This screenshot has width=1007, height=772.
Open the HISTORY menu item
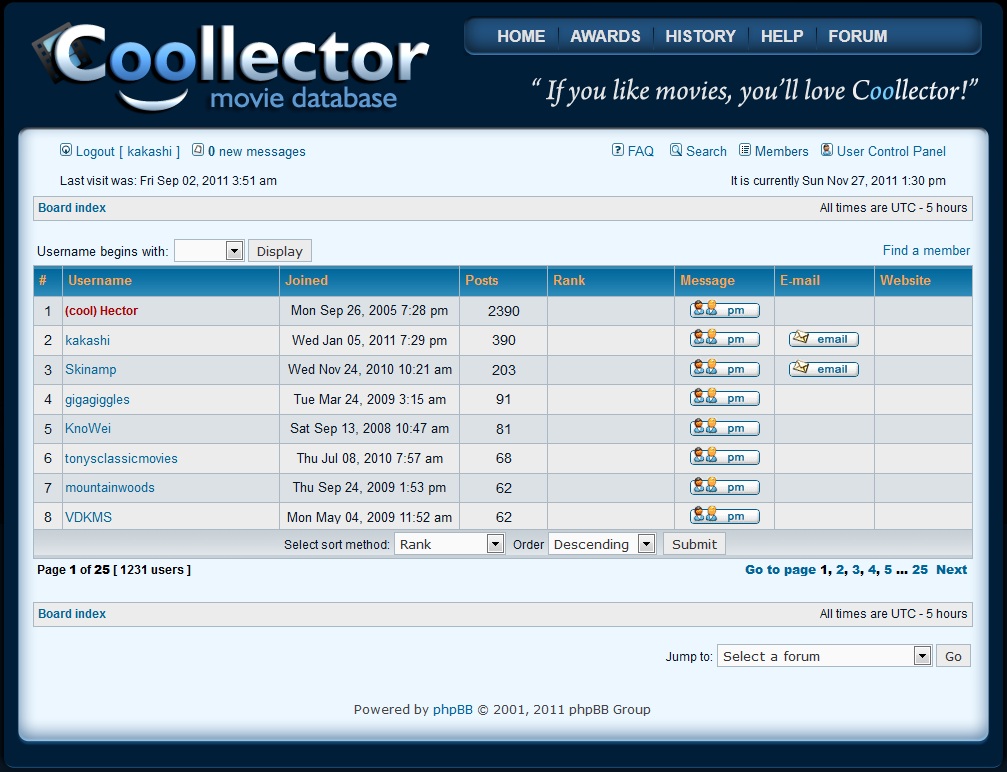click(700, 36)
